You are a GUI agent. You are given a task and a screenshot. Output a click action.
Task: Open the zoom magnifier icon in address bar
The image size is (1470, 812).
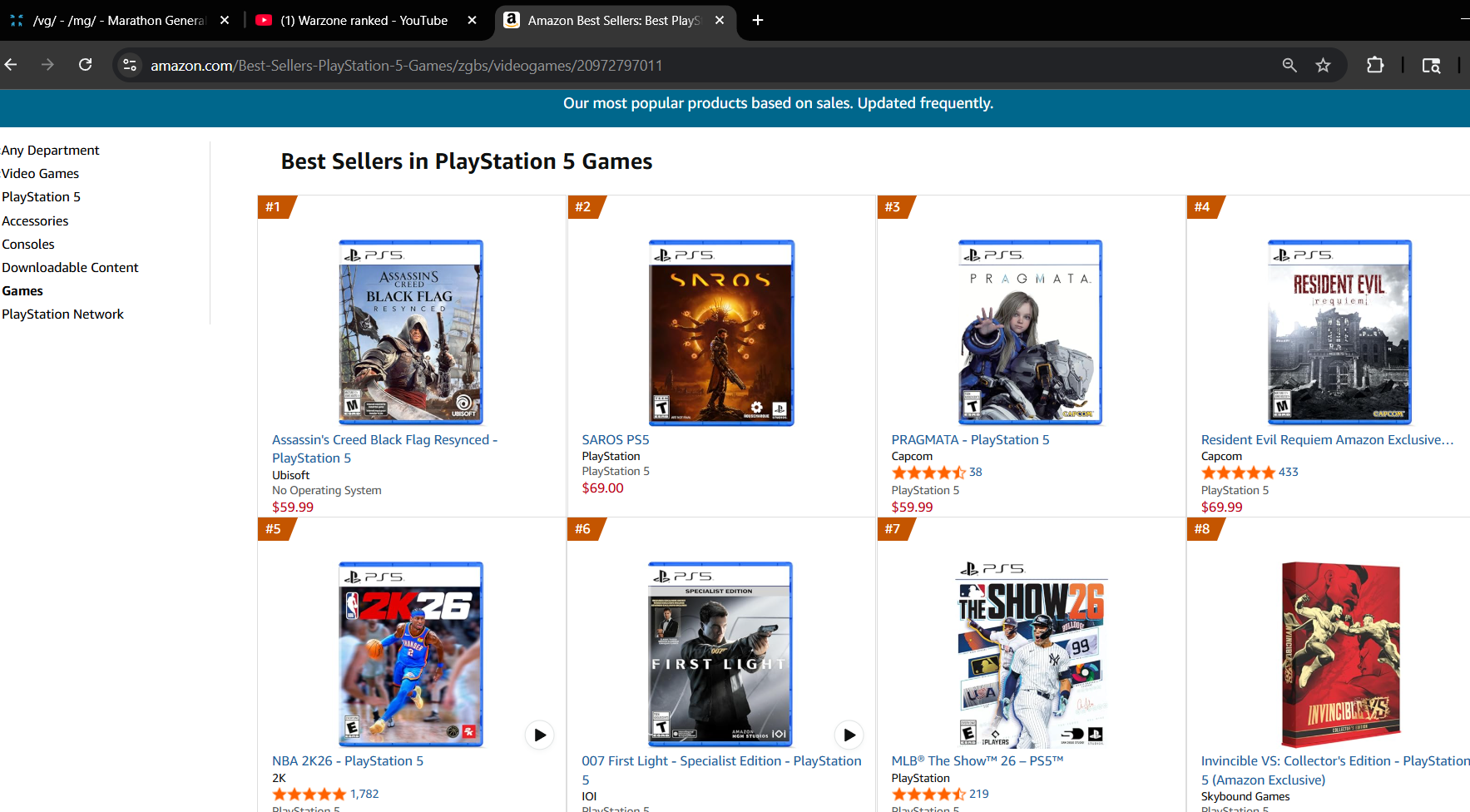point(1289,65)
